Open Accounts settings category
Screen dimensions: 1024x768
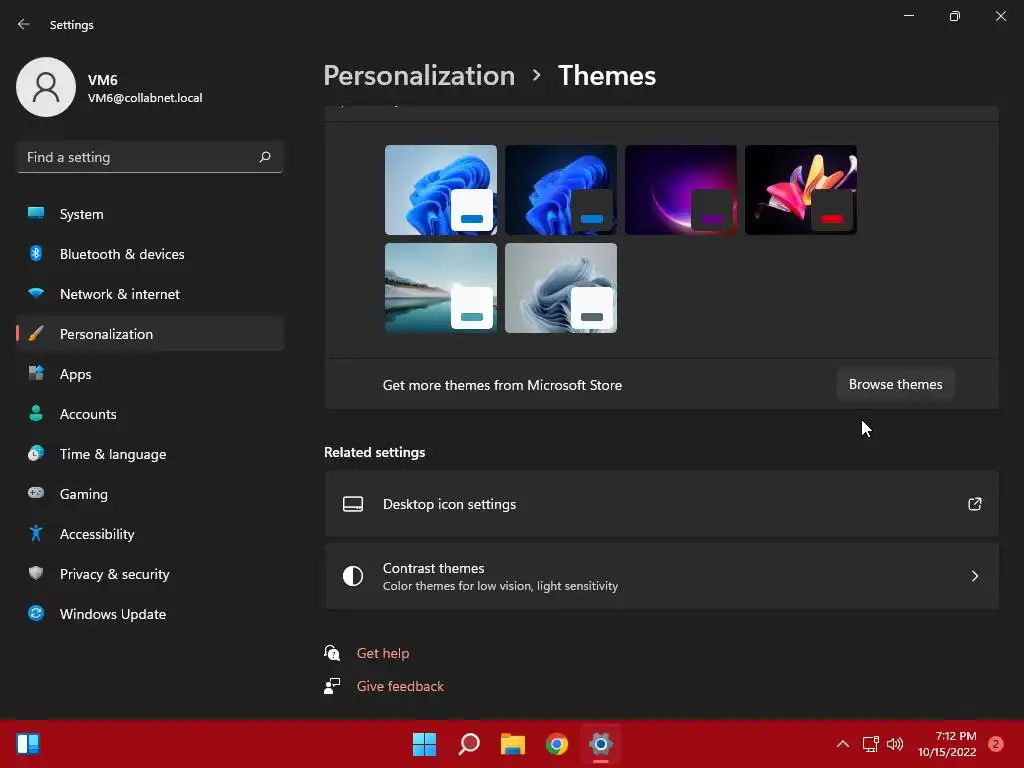point(150,414)
